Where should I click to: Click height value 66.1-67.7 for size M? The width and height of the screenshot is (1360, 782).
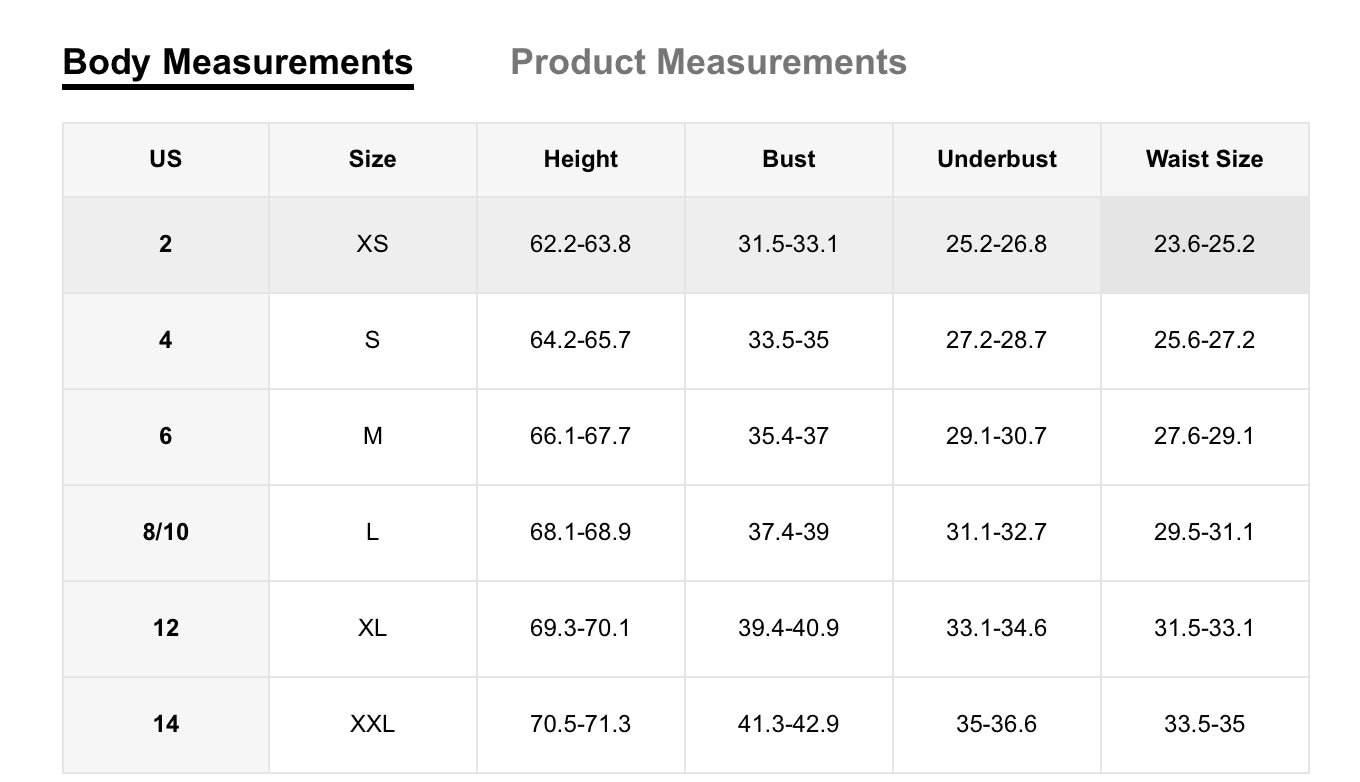click(x=580, y=436)
